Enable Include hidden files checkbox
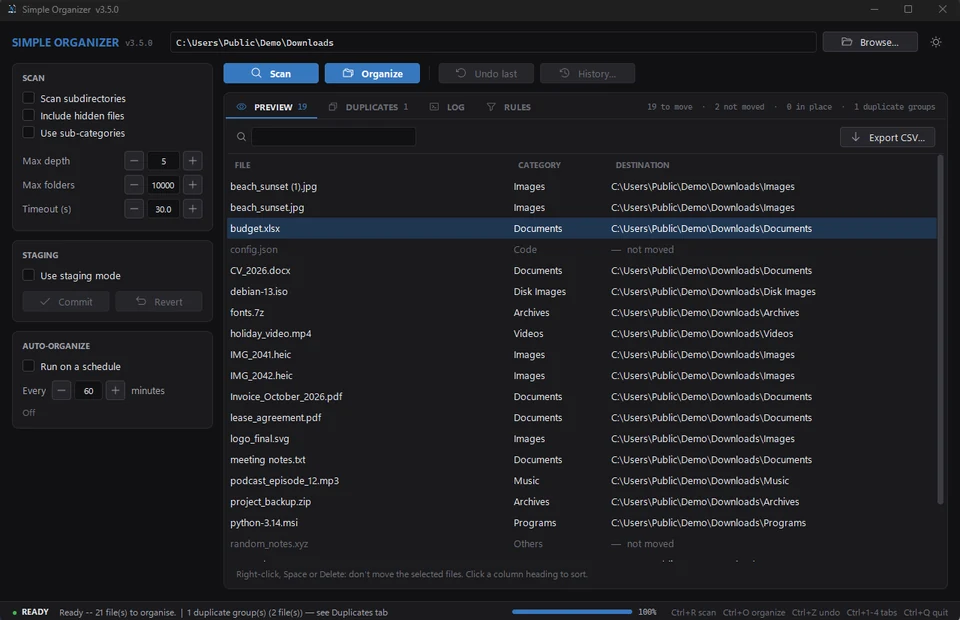The width and height of the screenshot is (960, 620). coord(28,115)
